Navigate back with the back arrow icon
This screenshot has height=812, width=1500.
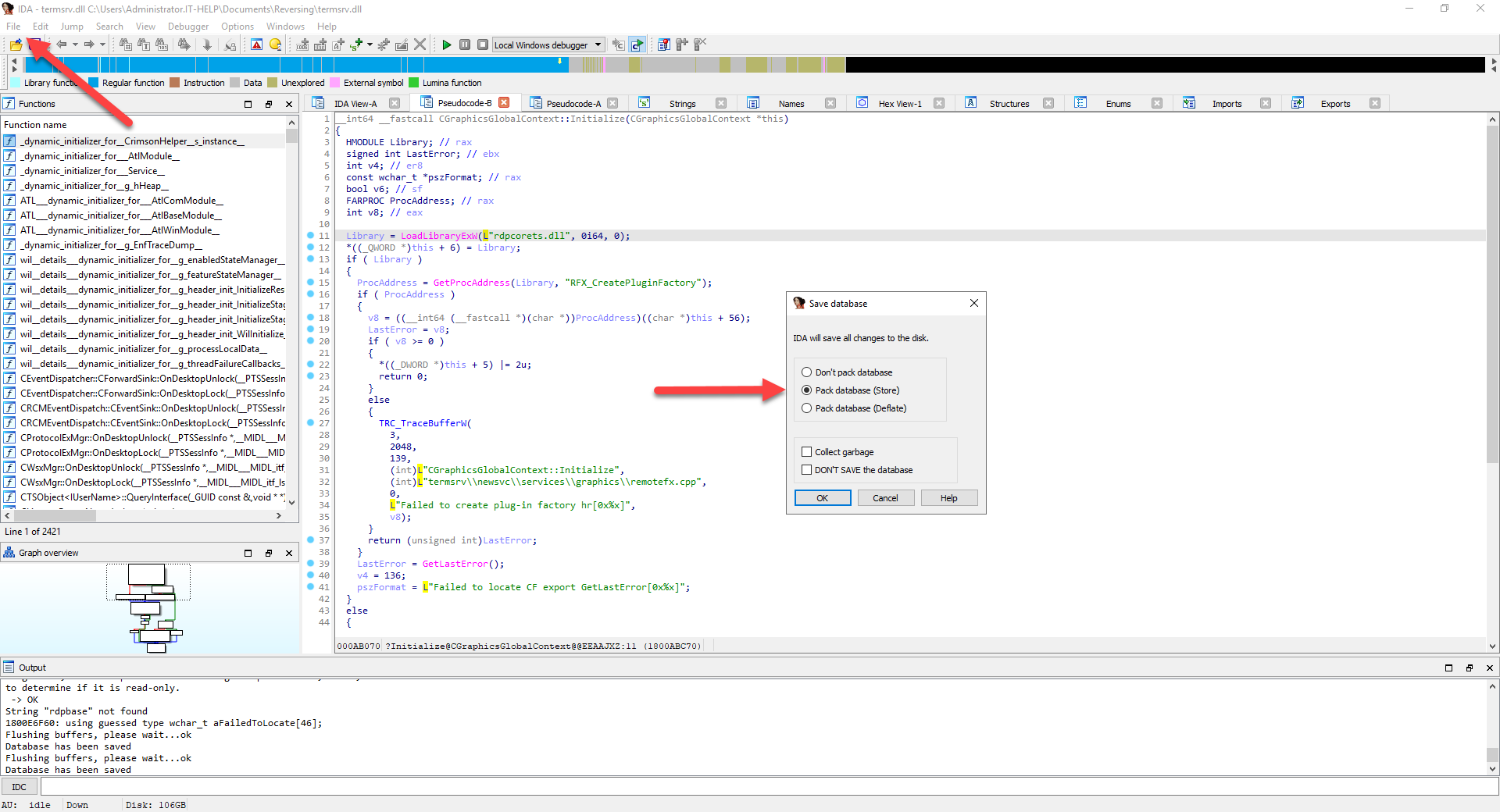(x=62, y=45)
